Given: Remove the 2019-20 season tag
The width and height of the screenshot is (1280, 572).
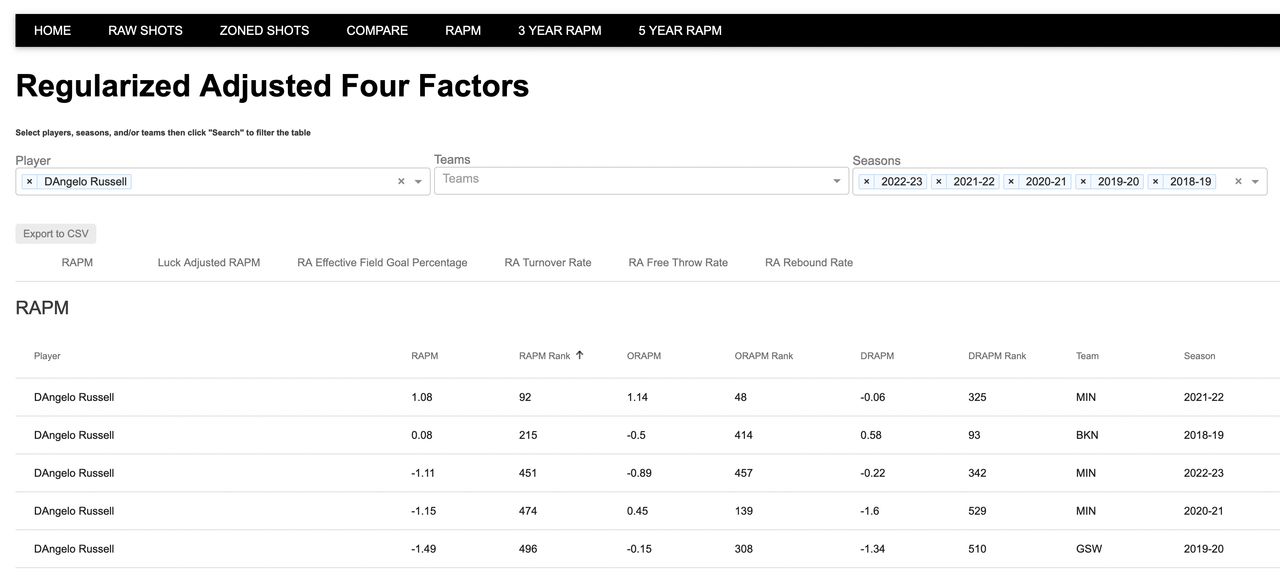Looking at the screenshot, I should click(x=1083, y=182).
